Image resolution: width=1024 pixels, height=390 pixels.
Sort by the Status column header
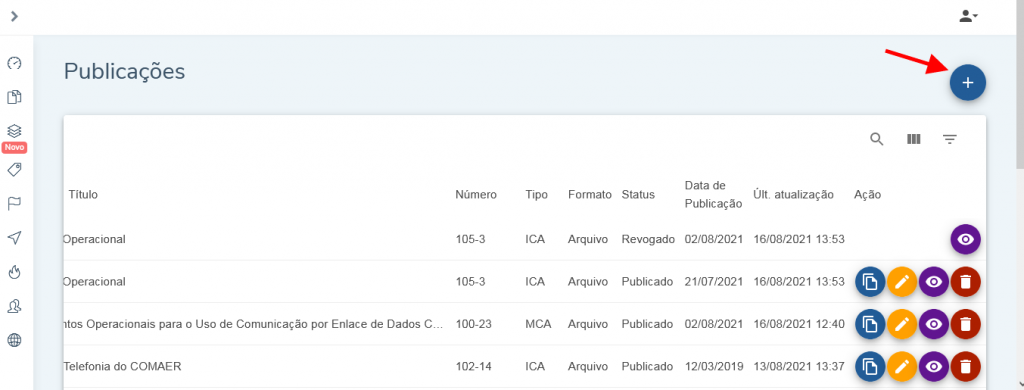[638, 195]
